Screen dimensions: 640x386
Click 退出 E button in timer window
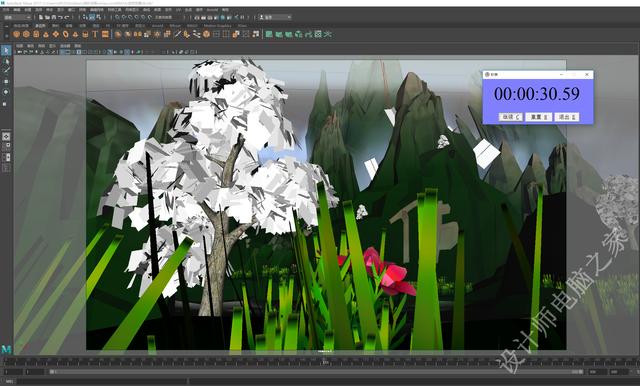tap(567, 117)
